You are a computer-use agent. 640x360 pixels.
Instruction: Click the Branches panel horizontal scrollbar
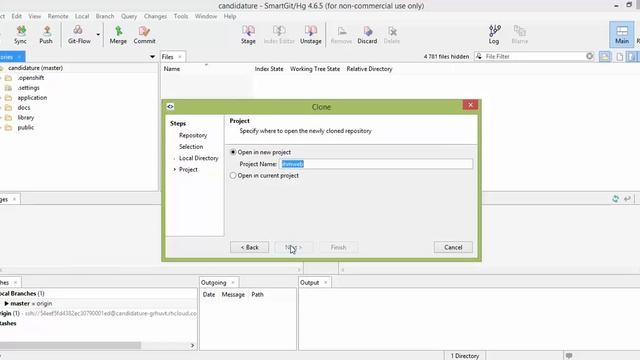pyautogui.click(x=70, y=345)
